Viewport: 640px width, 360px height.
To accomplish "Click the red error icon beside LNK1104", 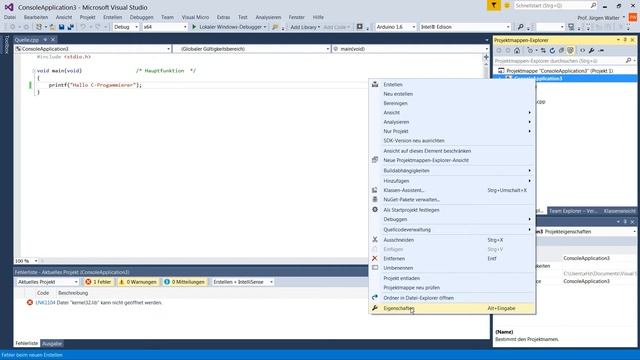I will [x=30, y=302].
